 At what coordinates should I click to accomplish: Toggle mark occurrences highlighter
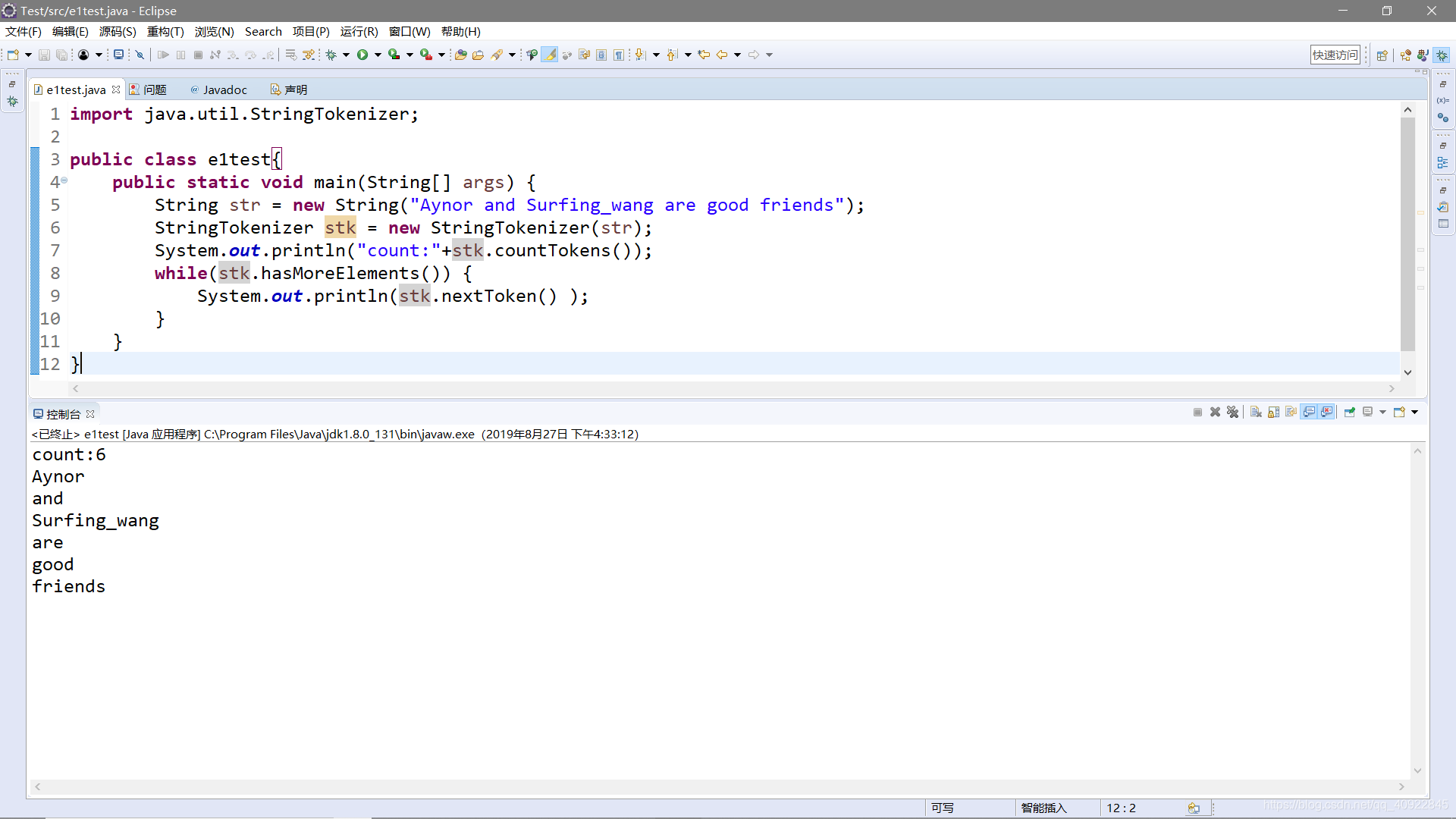(x=550, y=55)
